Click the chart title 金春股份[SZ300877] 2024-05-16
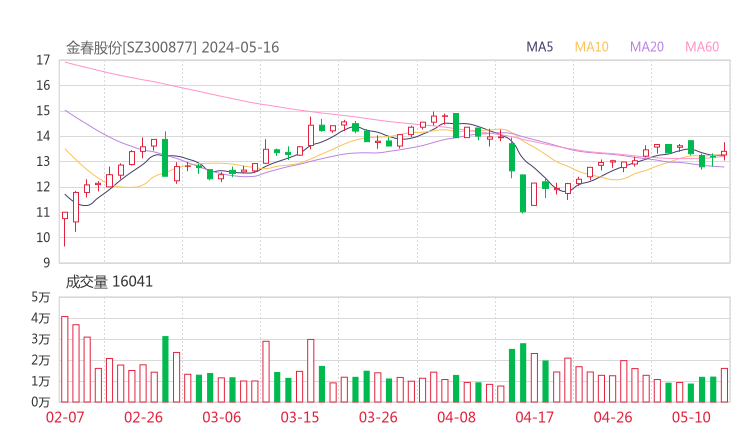Image resolution: width=740 pixels, height=440 pixels. point(172,47)
